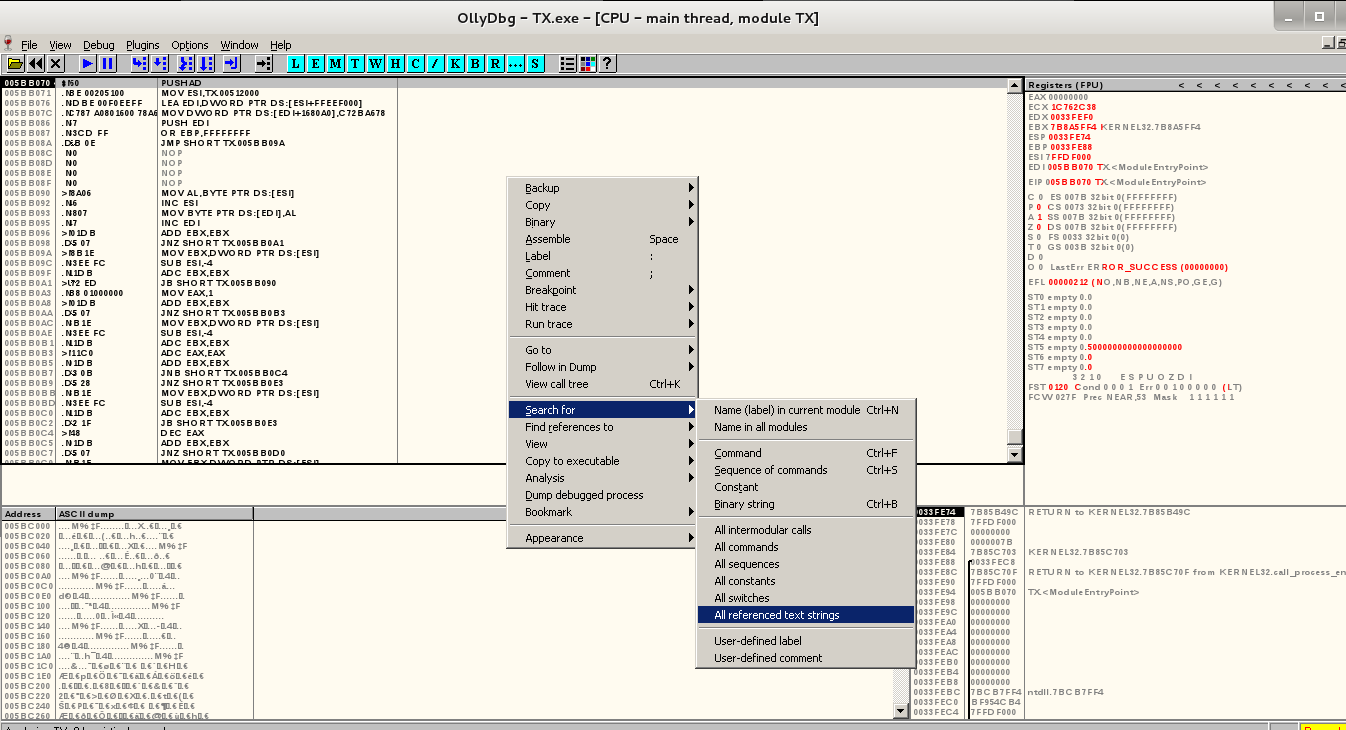Click the dump pane scrollbar down arrow
Viewport: 1346px width, 730px height.
pyautogui.click(x=900, y=711)
